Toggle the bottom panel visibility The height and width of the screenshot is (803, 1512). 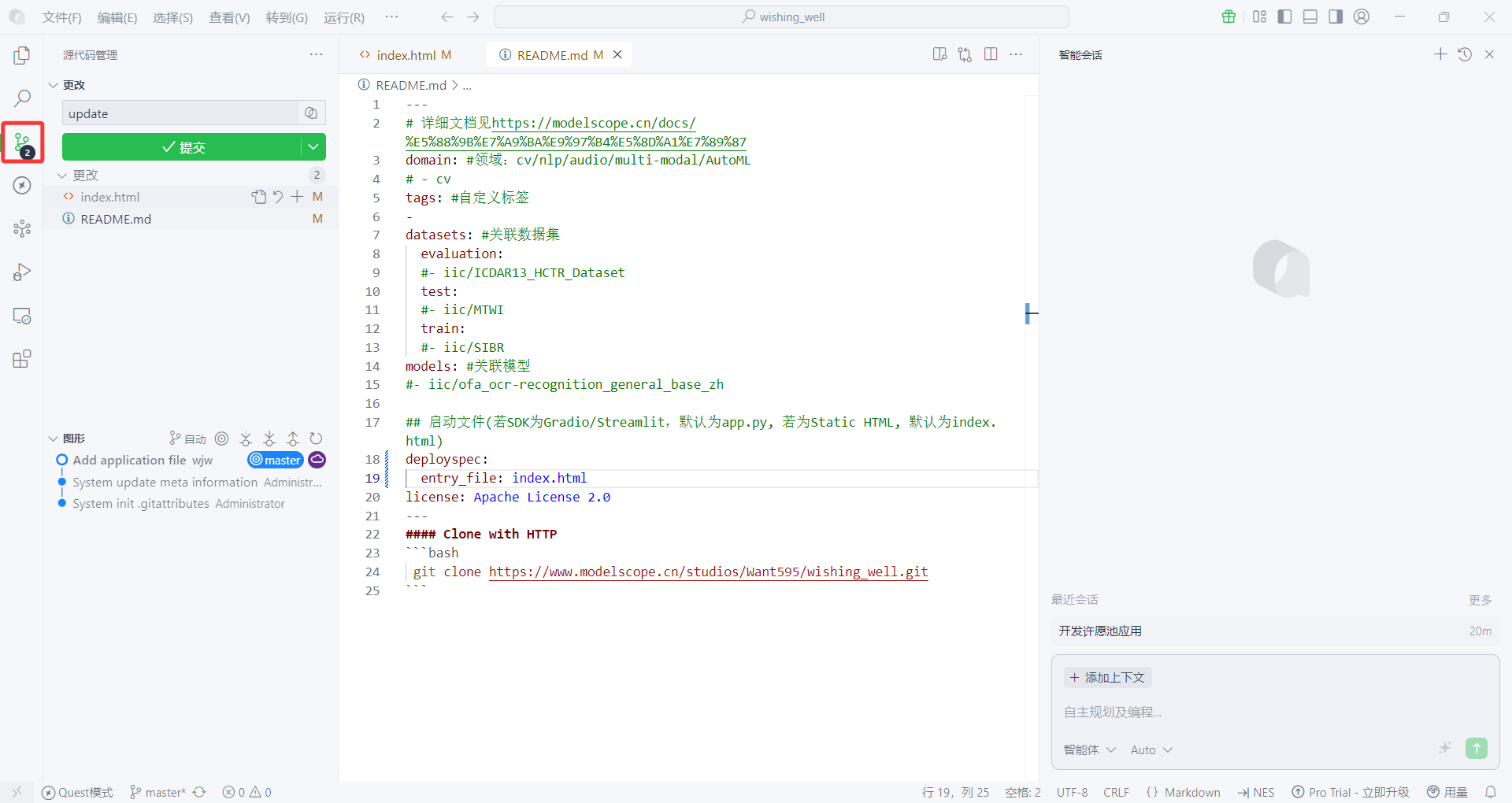click(x=1310, y=17)
